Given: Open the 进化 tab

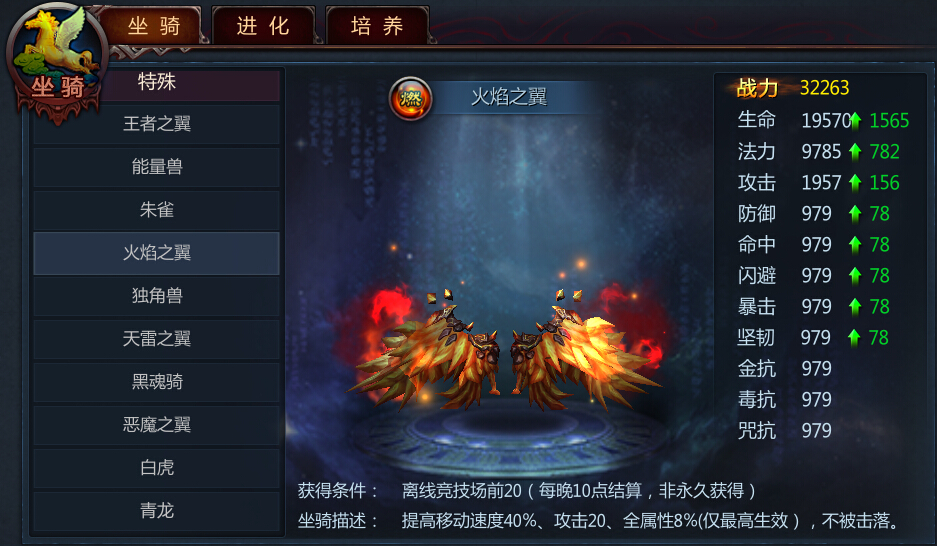Looking at the screenshot, I should click(x=263, y=26).
